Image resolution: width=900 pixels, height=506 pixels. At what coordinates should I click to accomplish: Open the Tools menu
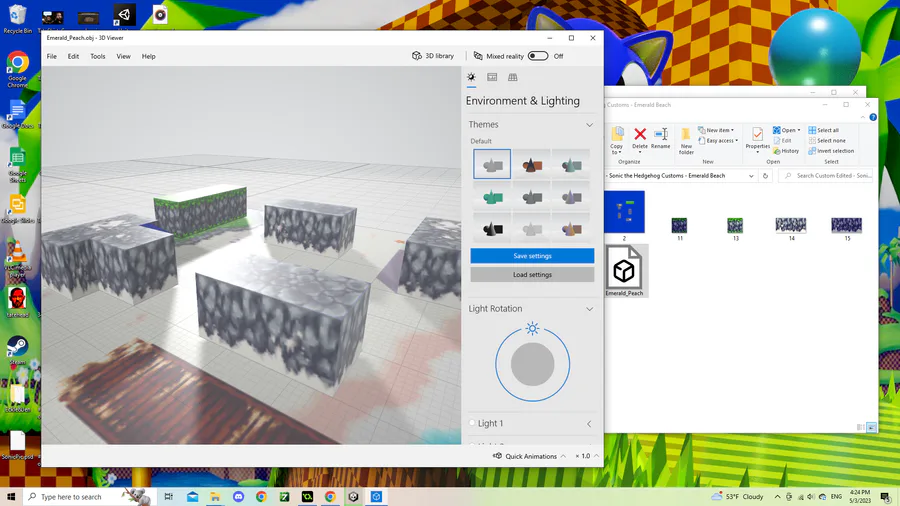[98, 56]
